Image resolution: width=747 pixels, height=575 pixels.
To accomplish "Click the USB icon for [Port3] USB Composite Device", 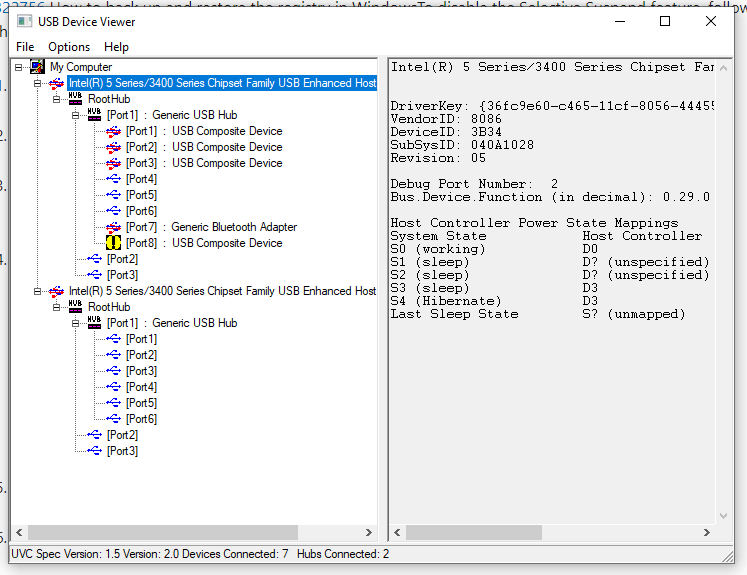I will 113,163.
